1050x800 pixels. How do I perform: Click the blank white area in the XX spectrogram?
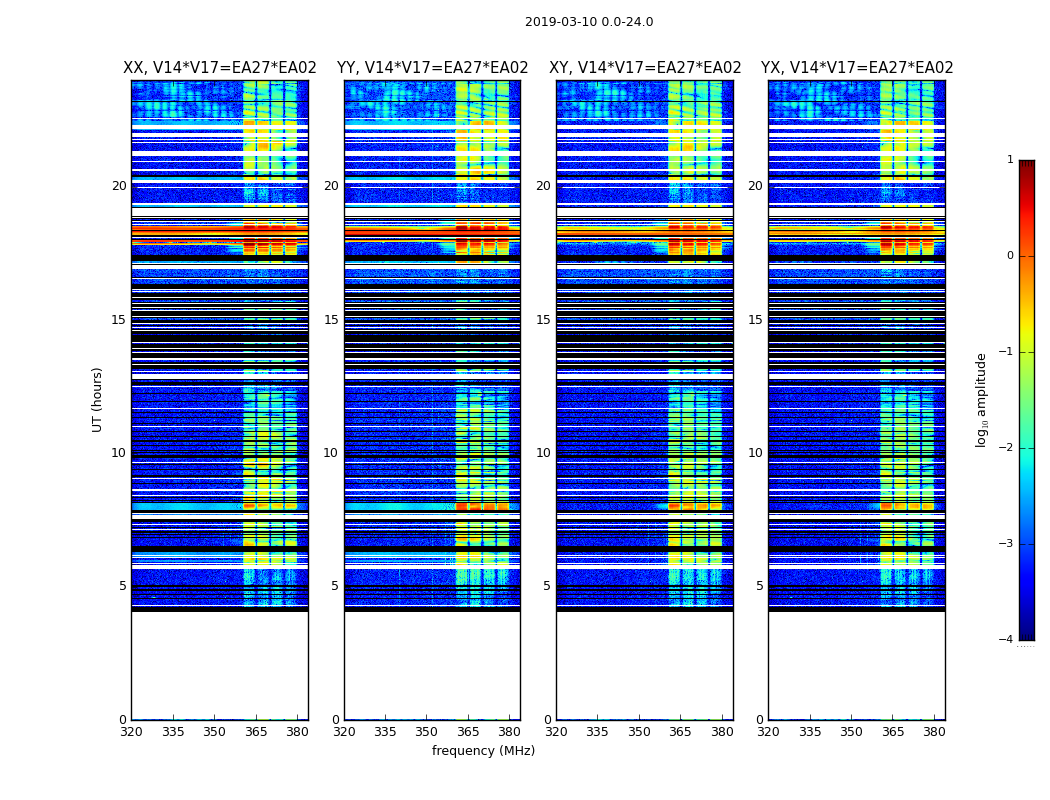point(219,665)
